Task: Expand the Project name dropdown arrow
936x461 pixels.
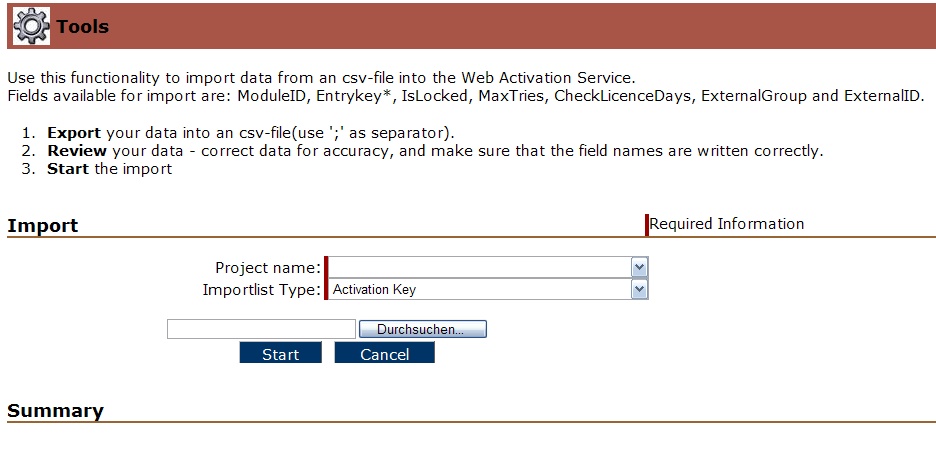Action: 640,268
